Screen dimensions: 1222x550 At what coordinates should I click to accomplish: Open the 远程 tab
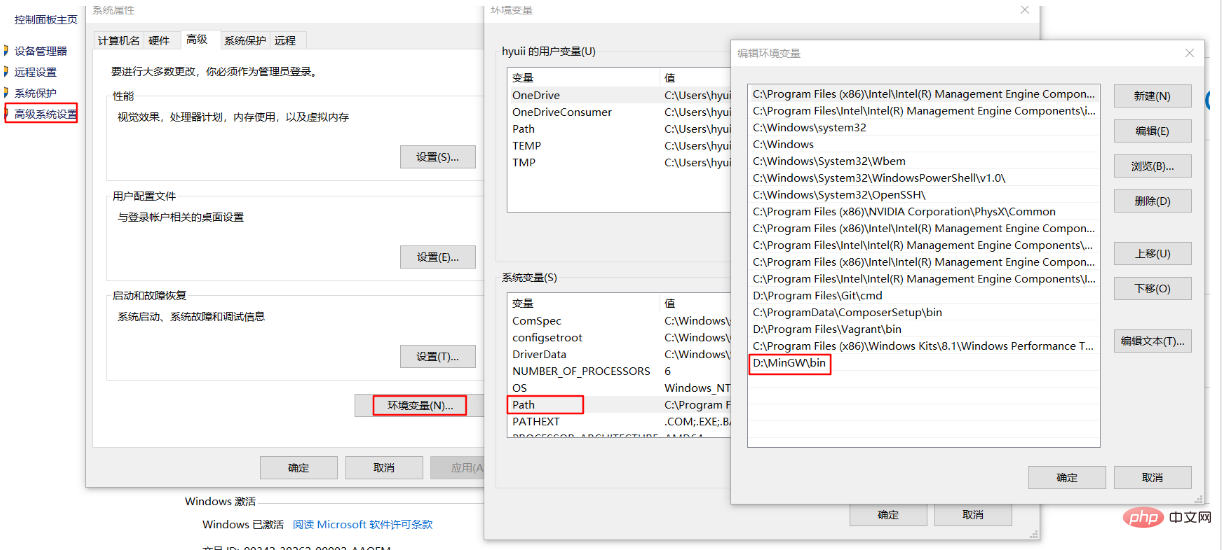coord(285,40)
